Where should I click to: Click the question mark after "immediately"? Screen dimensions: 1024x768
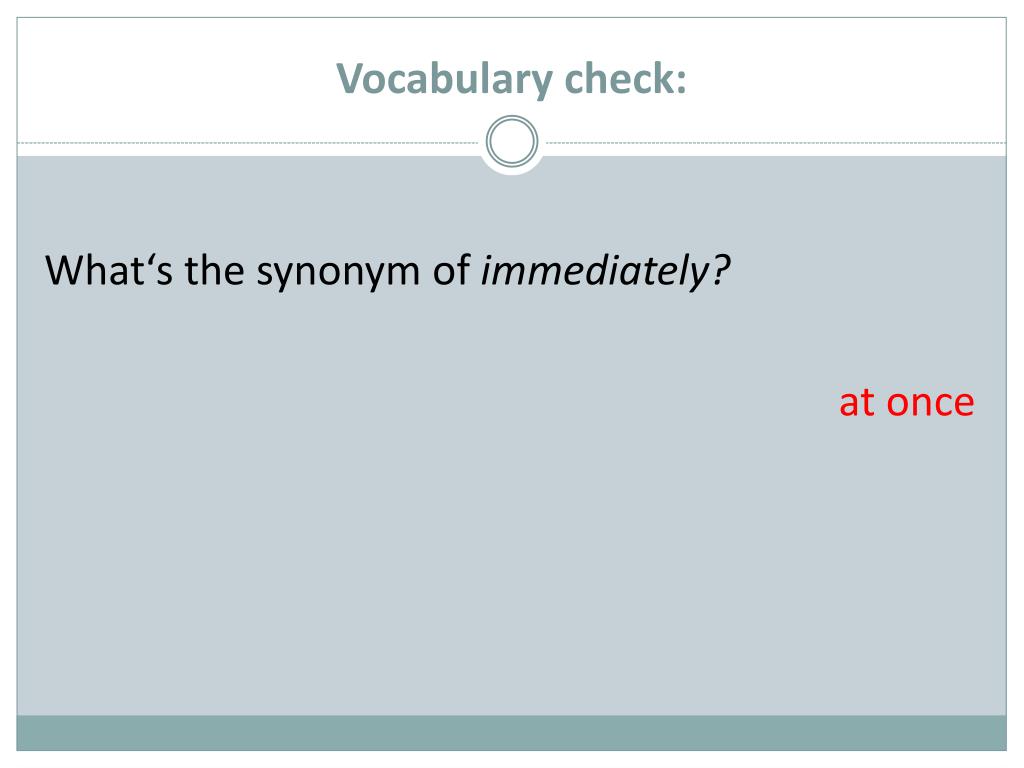[720, 270]
